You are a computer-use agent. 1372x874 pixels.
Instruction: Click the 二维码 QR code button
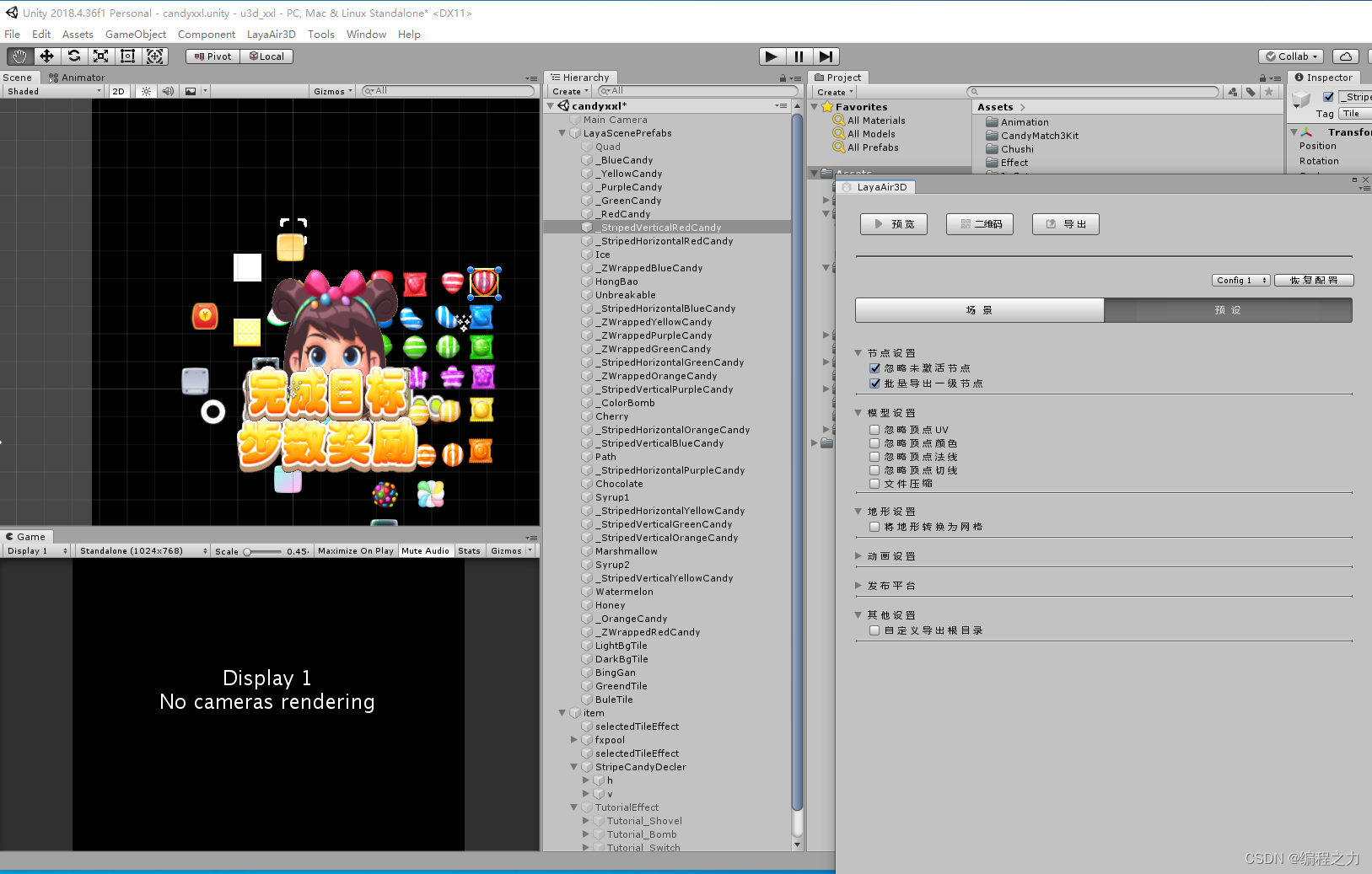pos(980,224)
